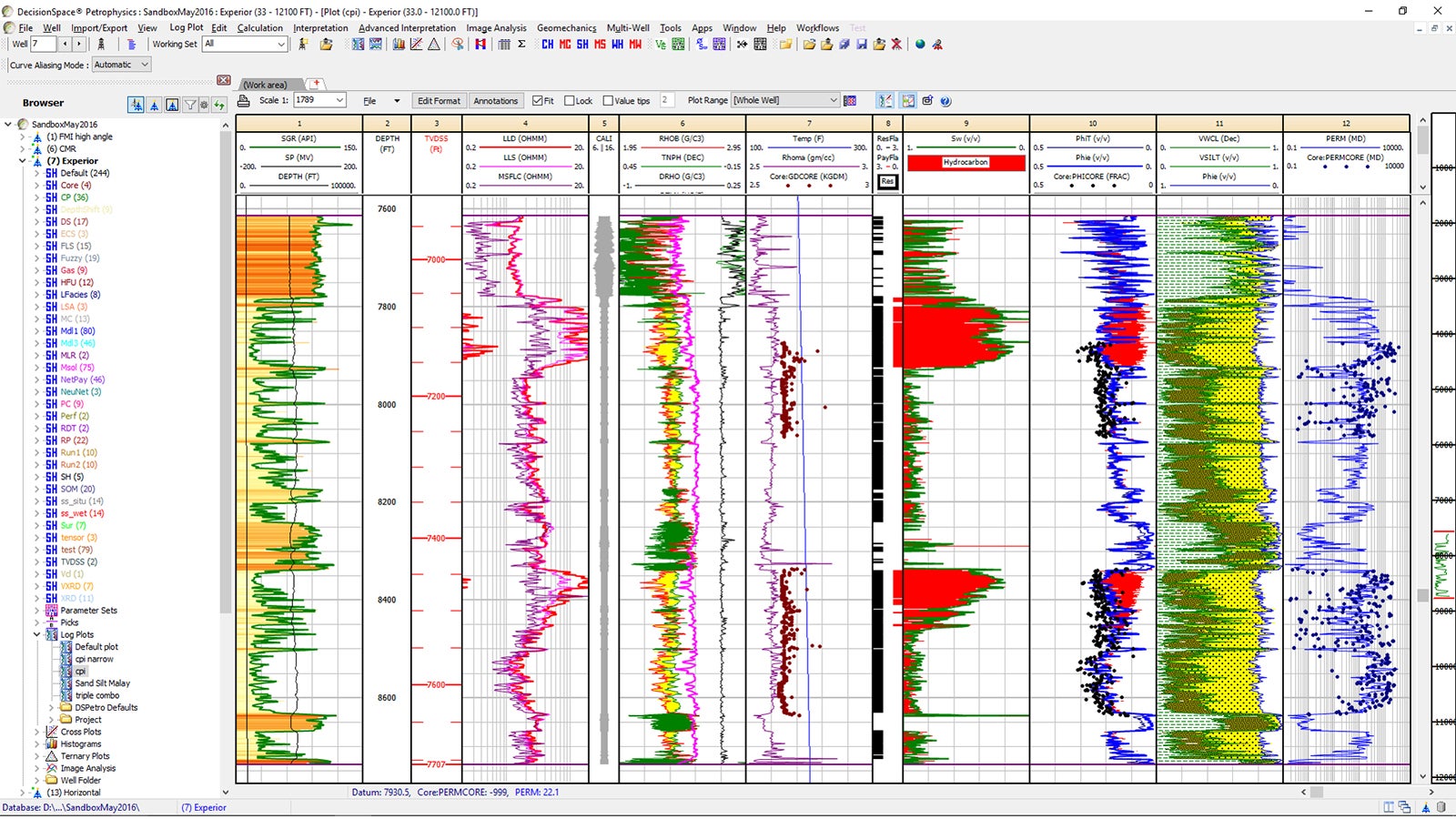
Task: Open the Workflows menu
Action: tap(818, 28)
